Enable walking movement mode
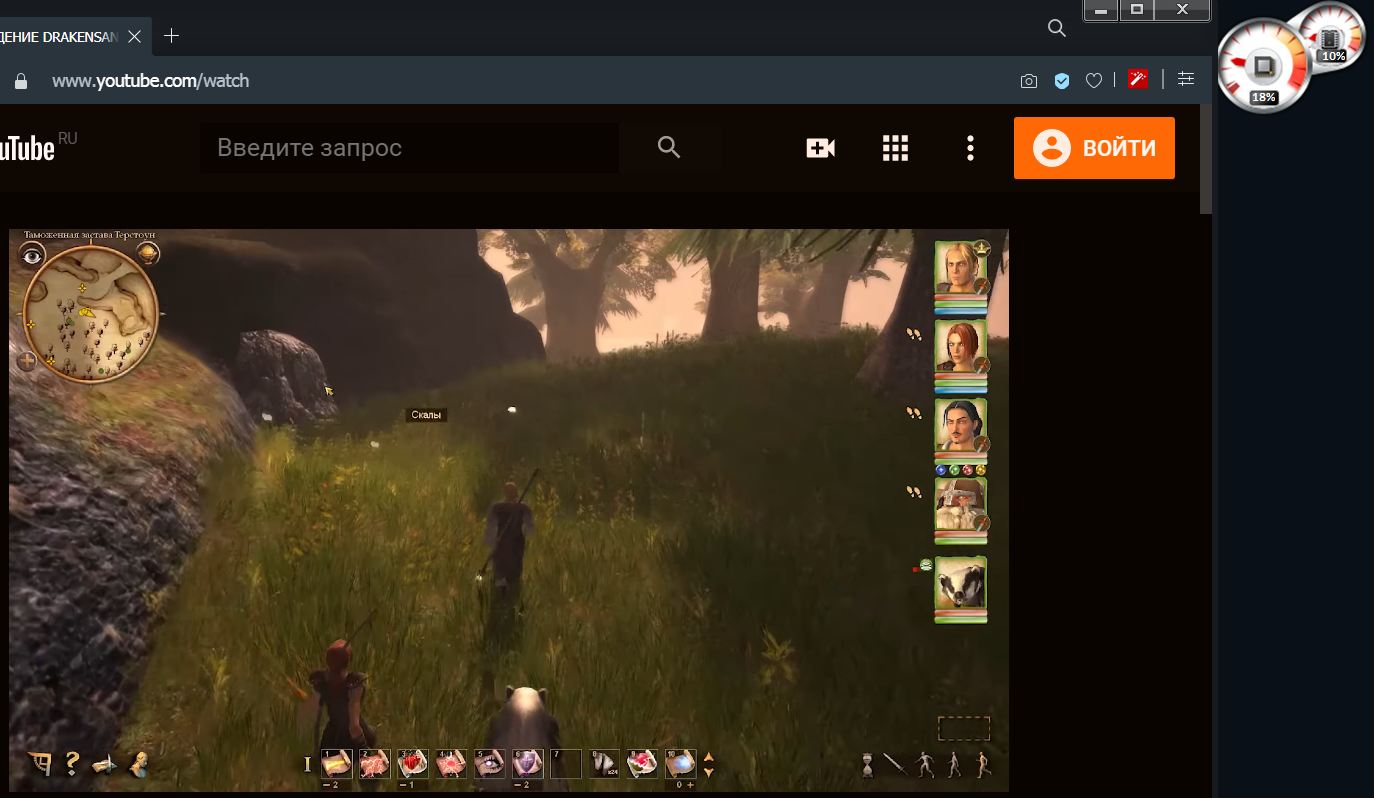1374x798 pixels. click(954, 765)
